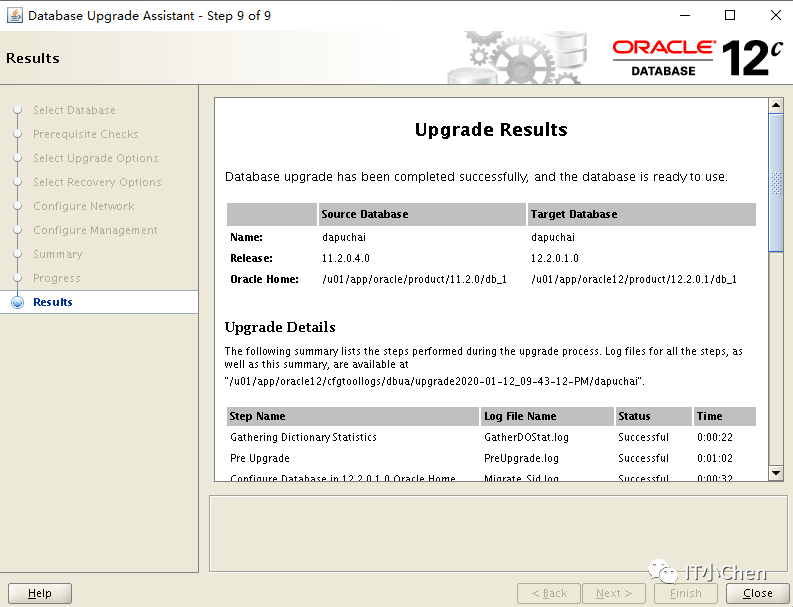Click the Next button
The height and width of the screenshot is (607, 793).
point(614,593)
